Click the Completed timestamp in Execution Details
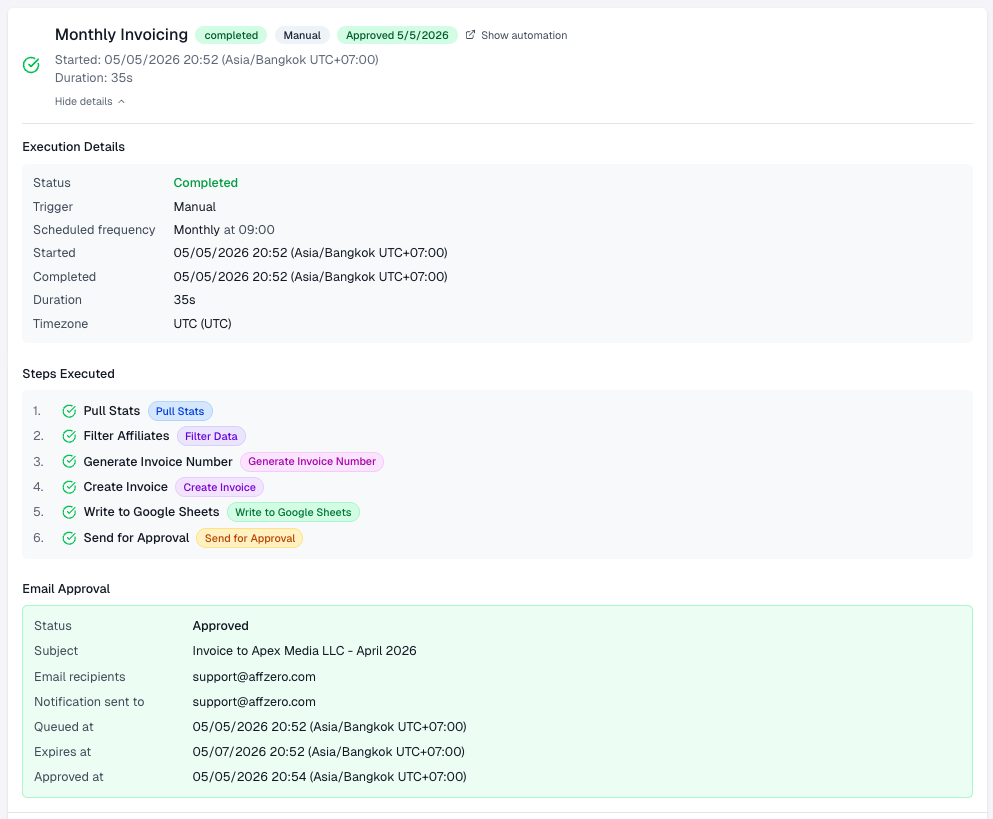993x819 pixels. 310,277
